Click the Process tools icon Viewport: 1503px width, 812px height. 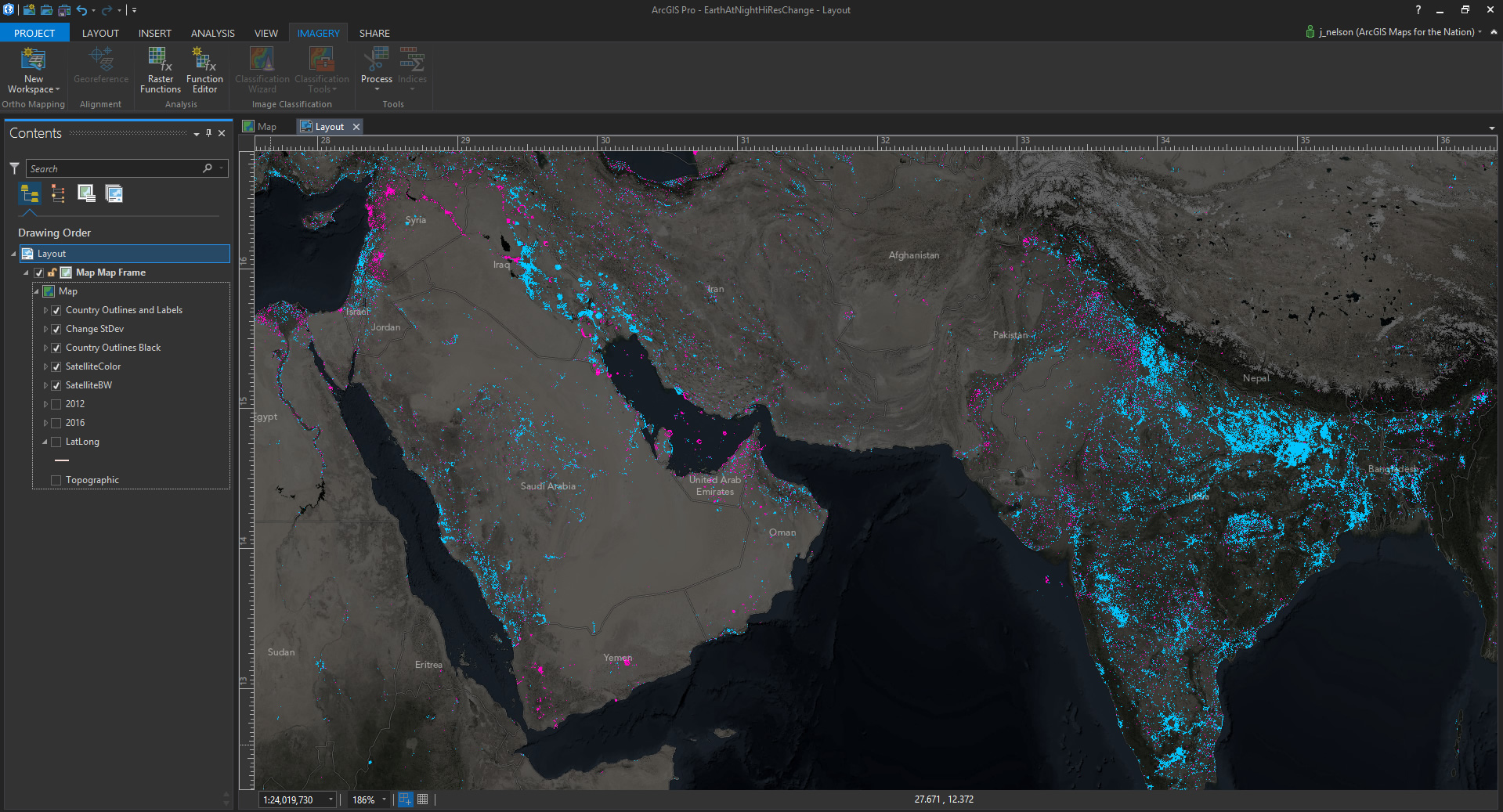pyautogui.click(x=377, y=60)
